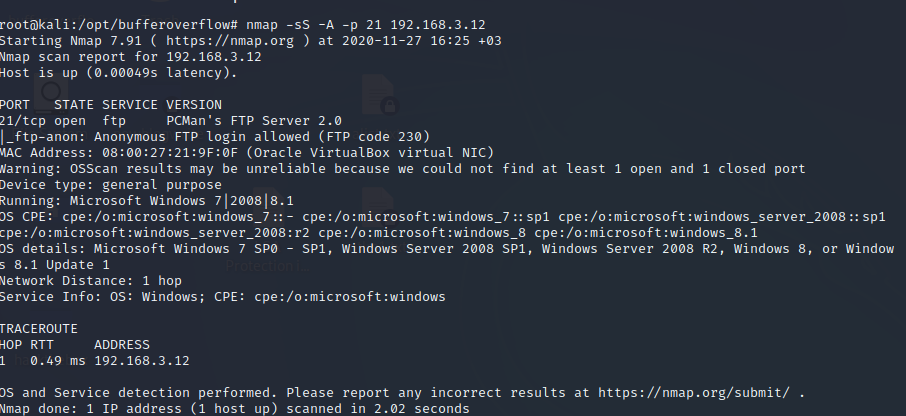This screenshot has height=416, width=906.
Task: Click the nmap -sS -A command text
Action: 366,25
